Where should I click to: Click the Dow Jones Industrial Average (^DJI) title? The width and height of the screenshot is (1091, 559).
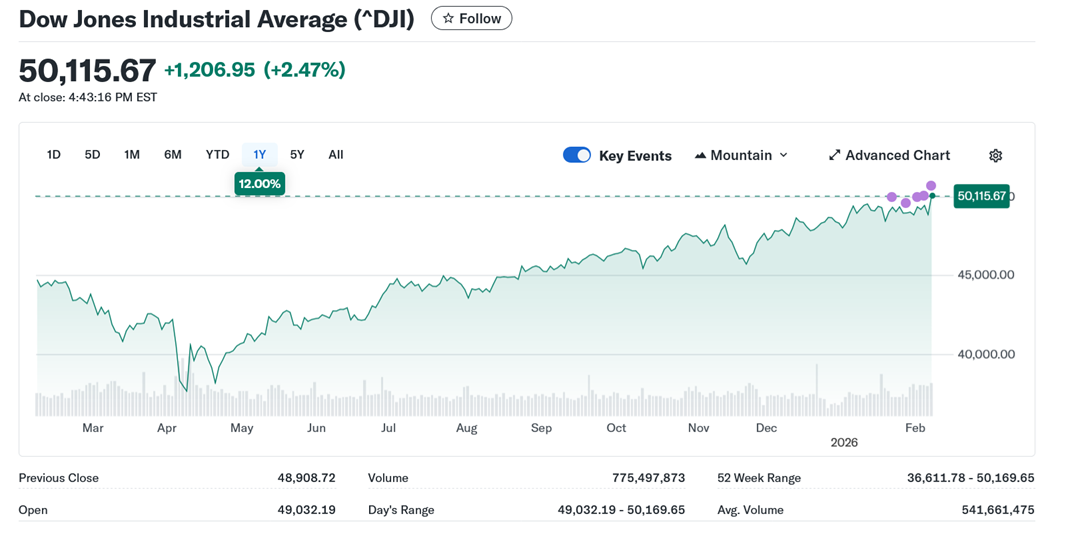216,19
